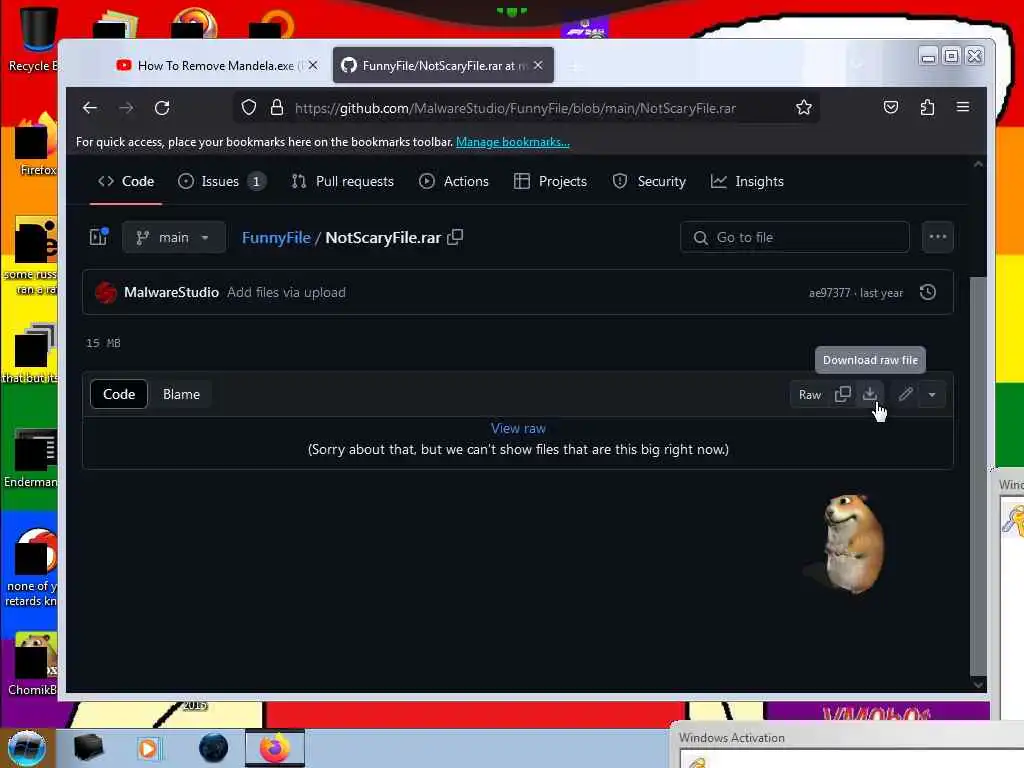
Task: Open the Security tab
Action: pyautogui.click(x=649, y=182)
